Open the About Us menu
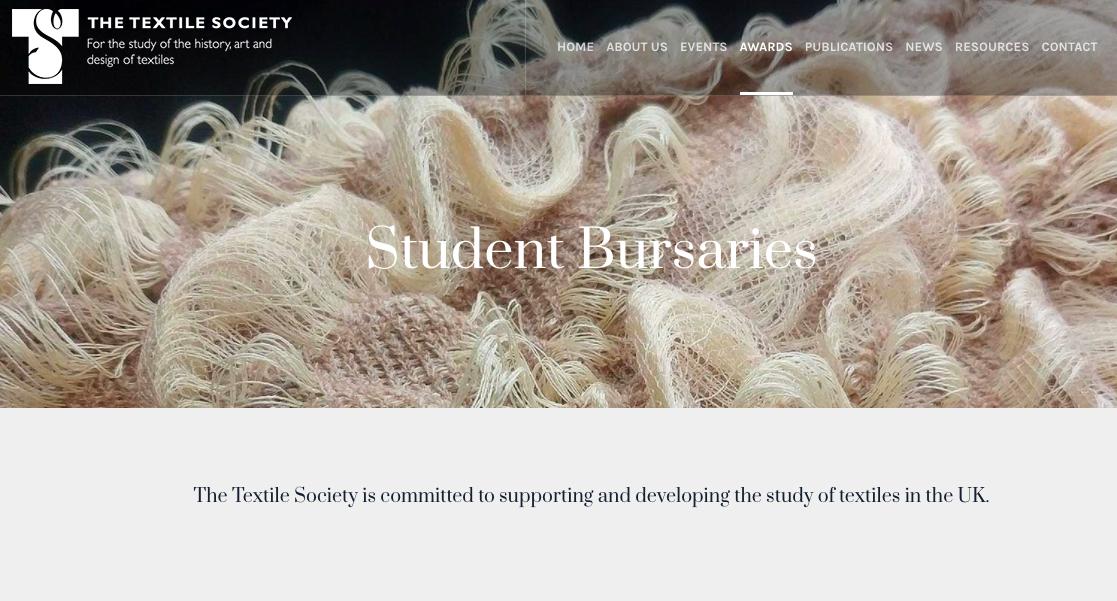 [x=637, y=47]
